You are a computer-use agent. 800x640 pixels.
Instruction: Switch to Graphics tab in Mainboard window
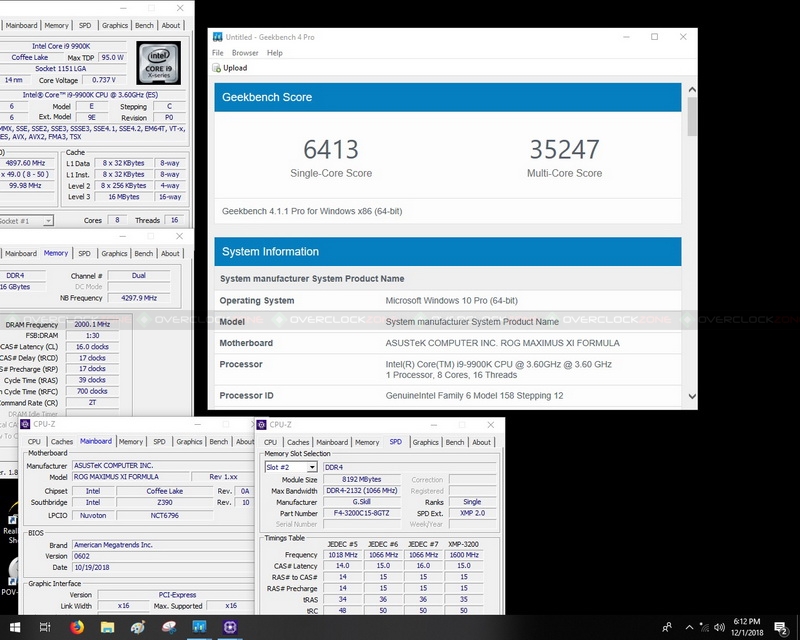(x=189, y=441)
